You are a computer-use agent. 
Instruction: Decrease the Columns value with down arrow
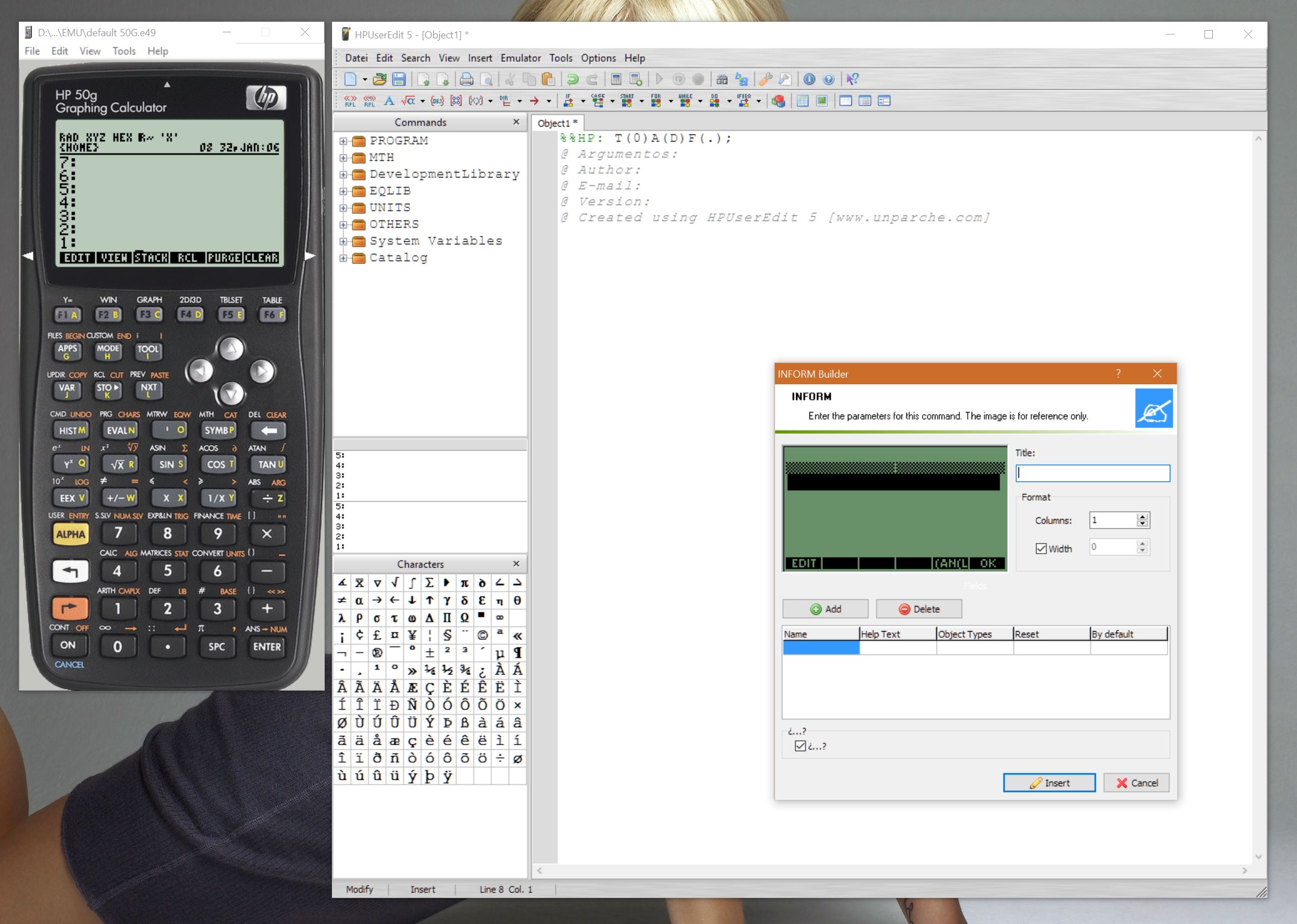pos(1142,524)
